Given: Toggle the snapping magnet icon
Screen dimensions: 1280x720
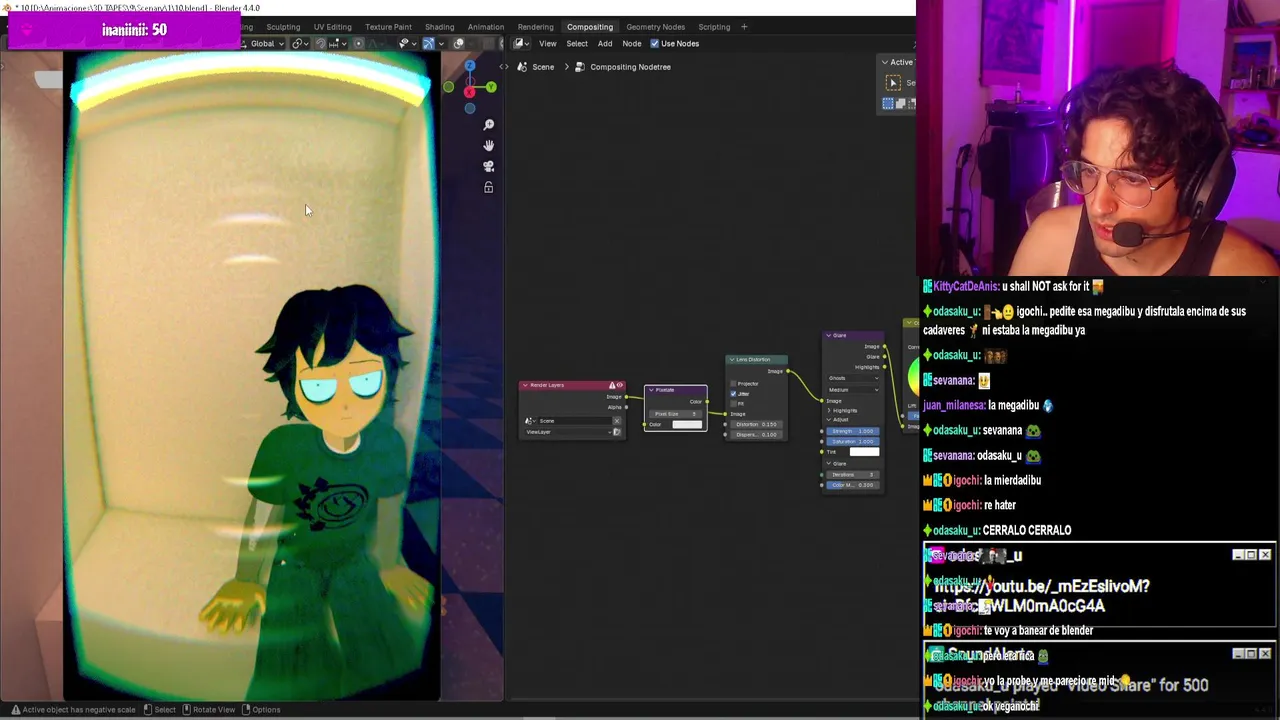Looking at the screenshot, I should pos(320,43).
